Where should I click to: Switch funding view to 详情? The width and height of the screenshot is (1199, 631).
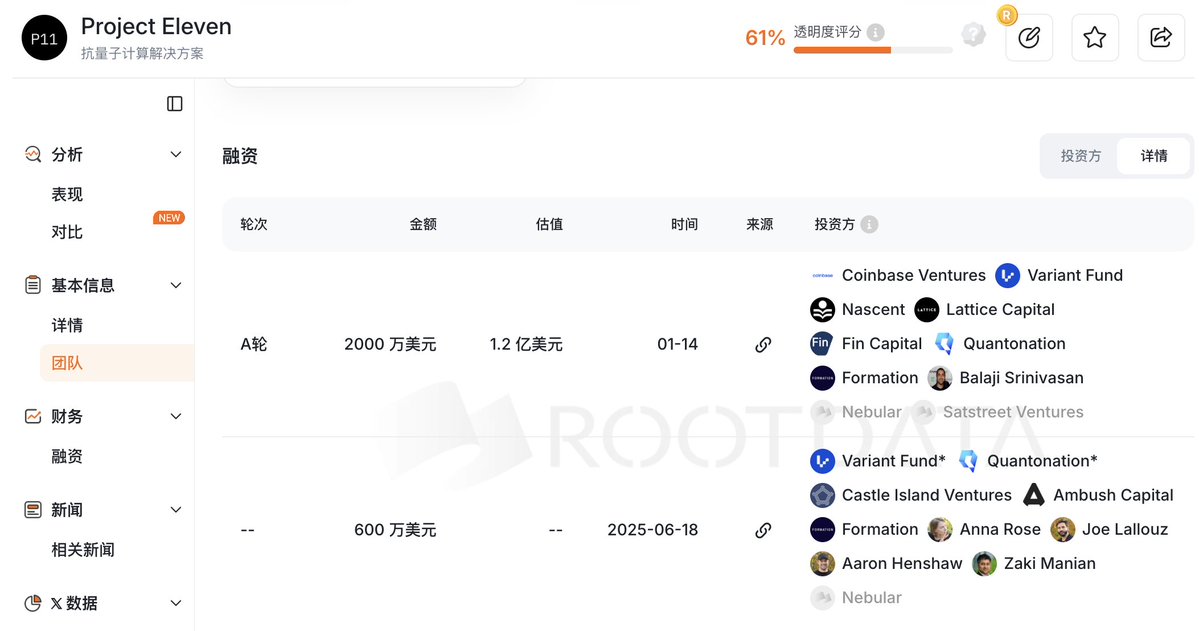point(1154,156)
